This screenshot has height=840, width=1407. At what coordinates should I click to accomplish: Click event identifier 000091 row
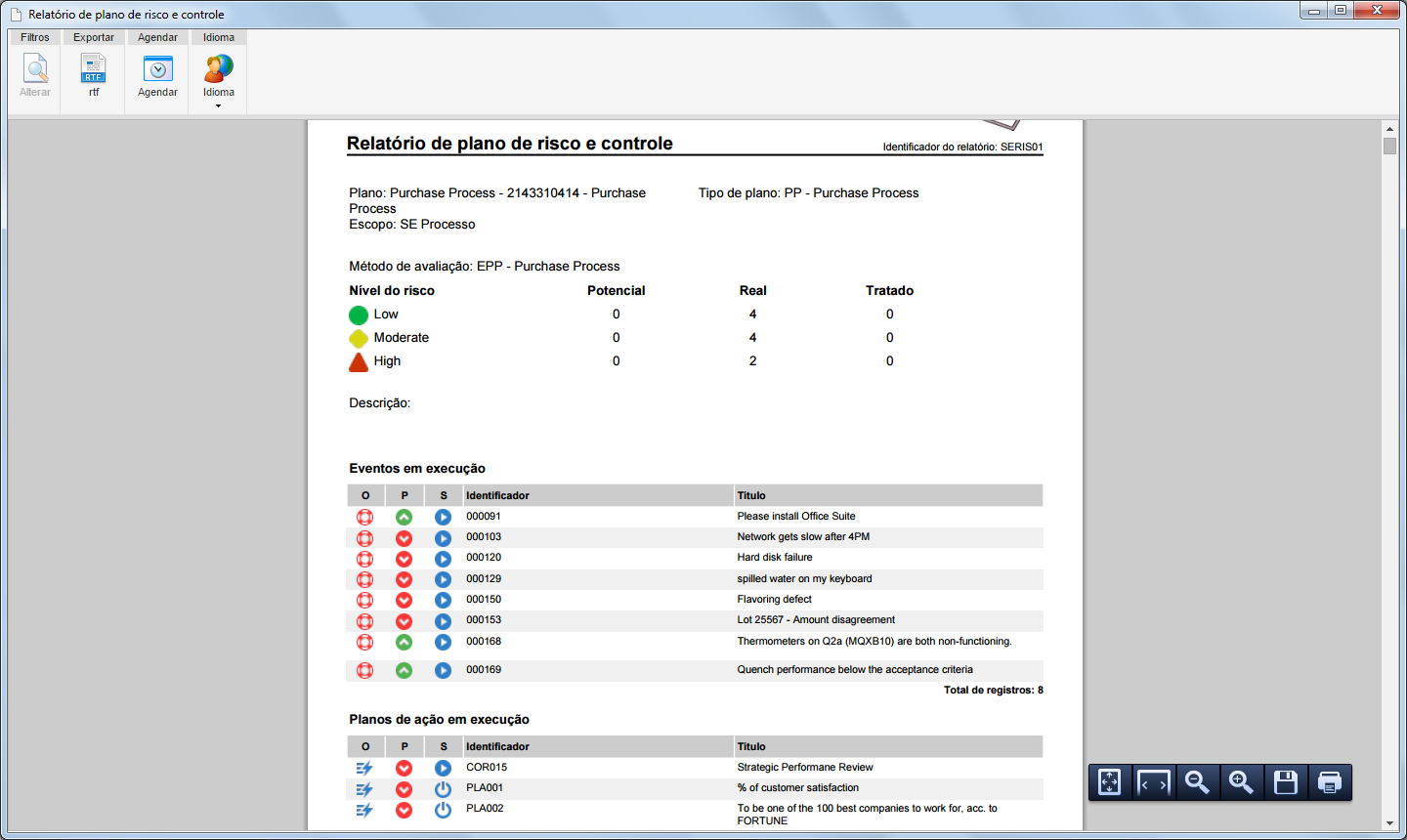695,517
